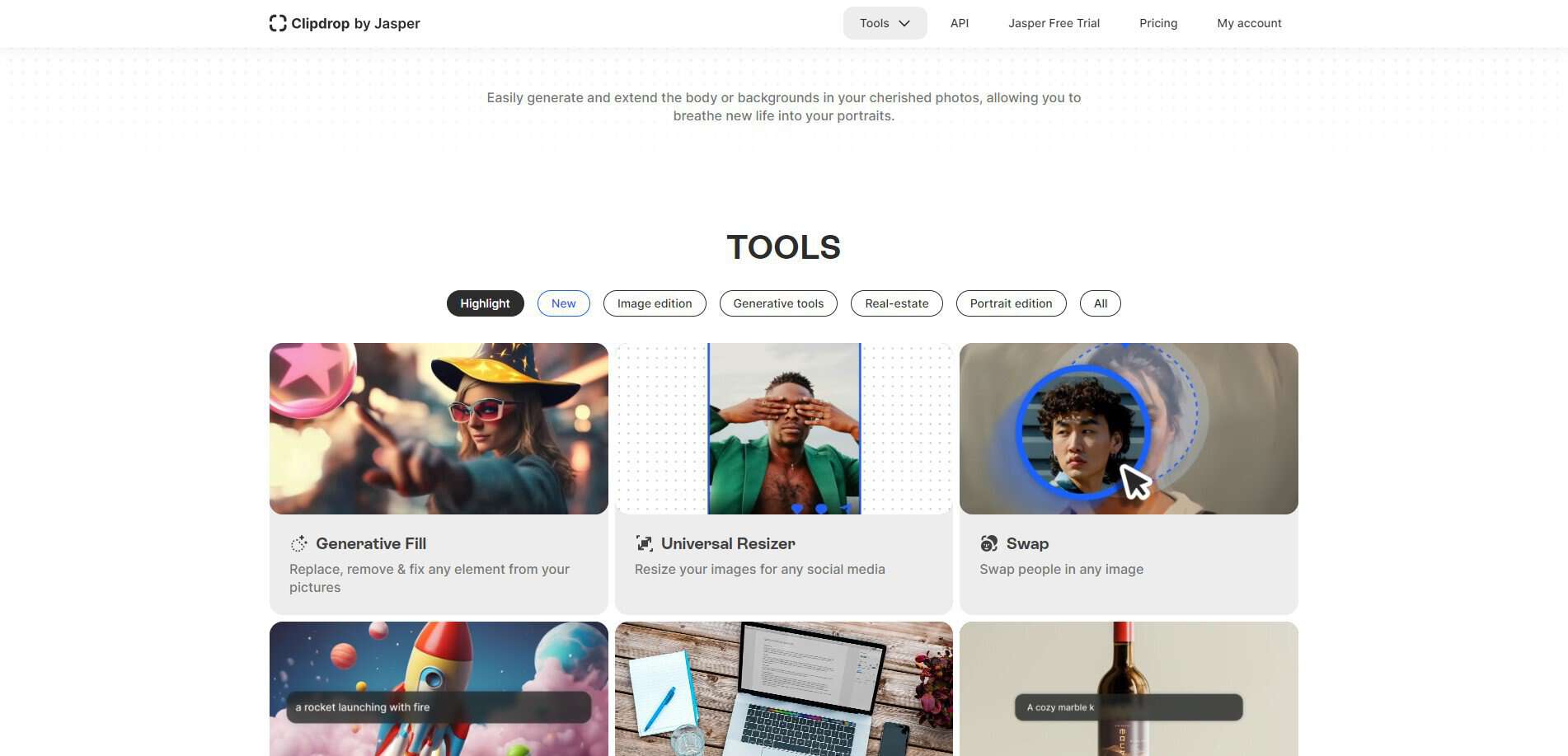
Task: Choose the Generative tools filter
Action: 778,303
